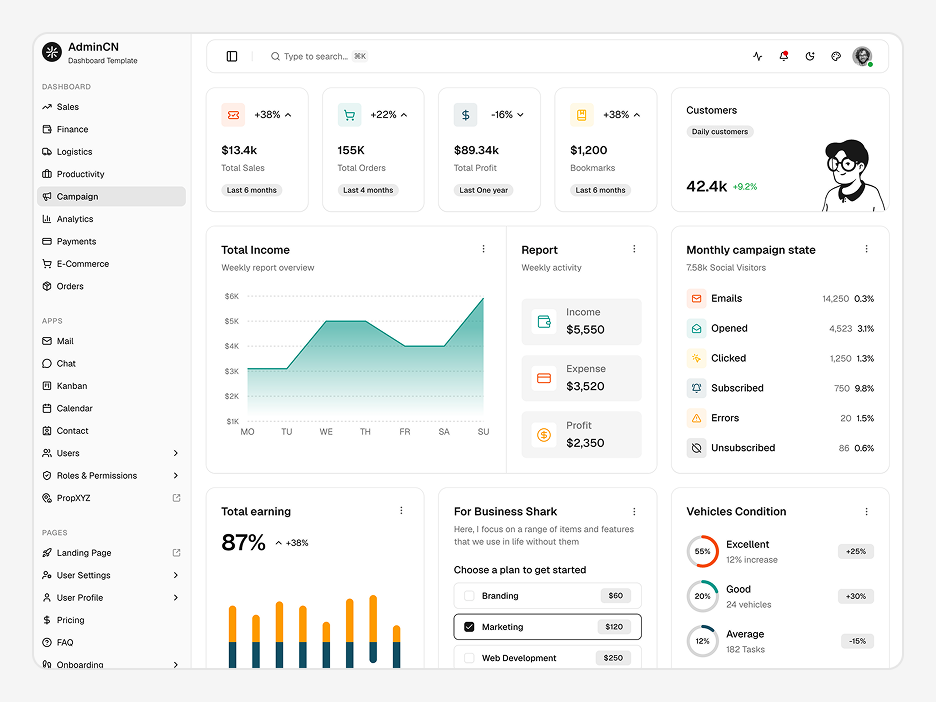The image size is (936, 702).
Task: Click the Income wallet icon
Action: (x=544, y=322)
